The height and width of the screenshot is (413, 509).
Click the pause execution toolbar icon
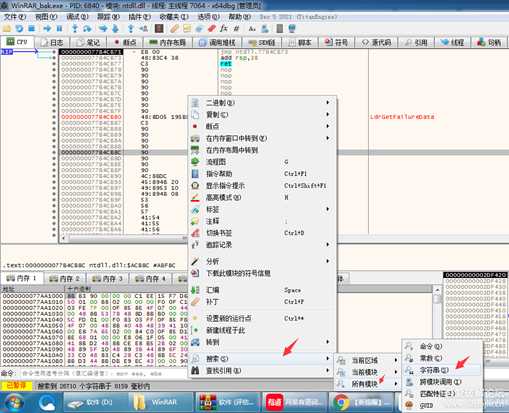click(59, 29)
